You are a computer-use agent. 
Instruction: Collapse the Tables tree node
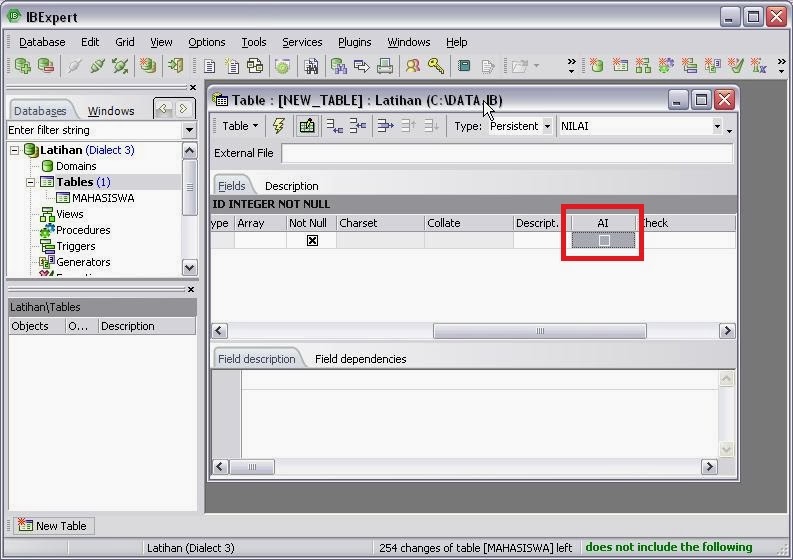(30, 182)
